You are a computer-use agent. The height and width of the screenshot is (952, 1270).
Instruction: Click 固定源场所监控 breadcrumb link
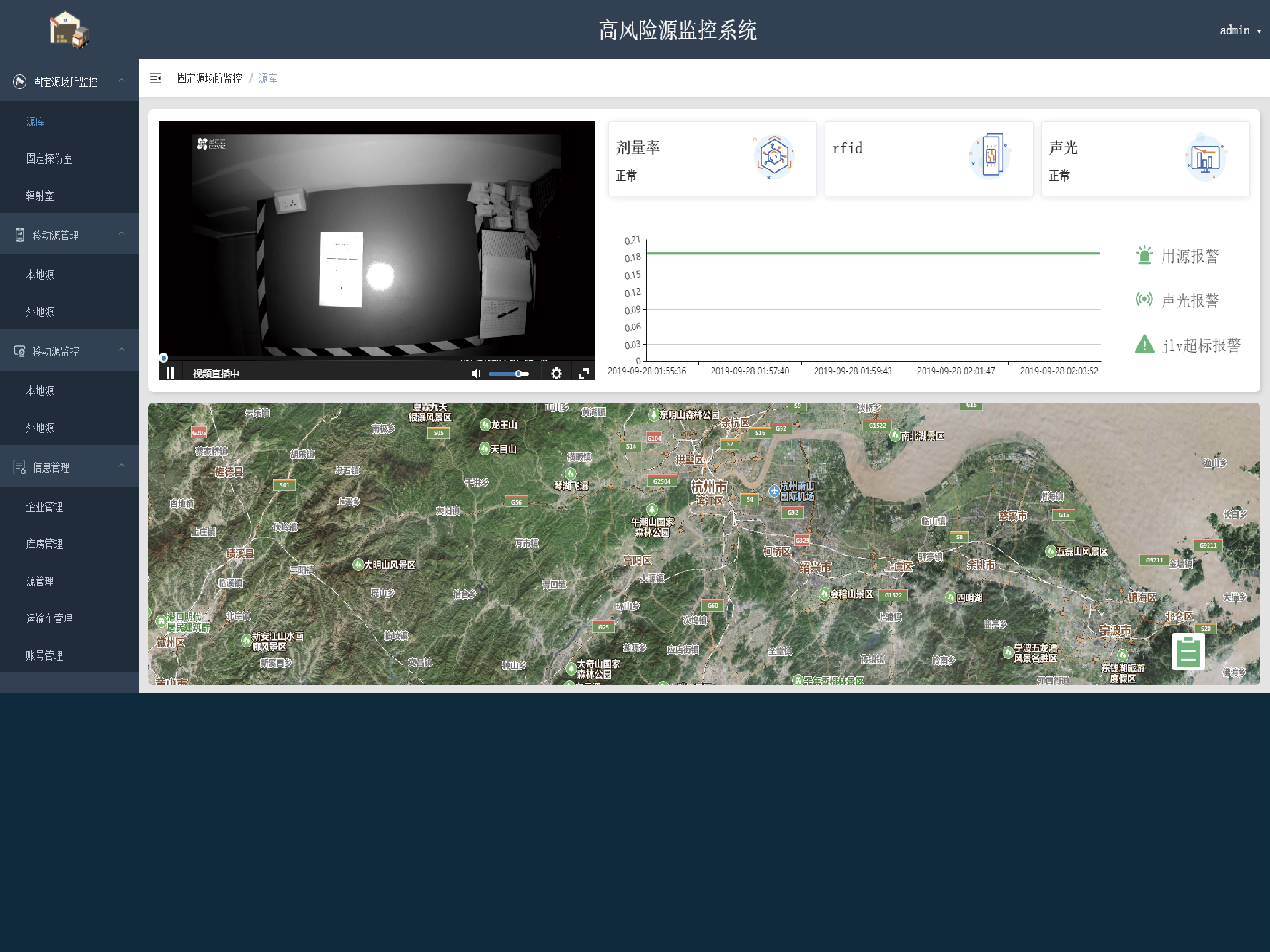pyautogui.click(x=209, y=78)
